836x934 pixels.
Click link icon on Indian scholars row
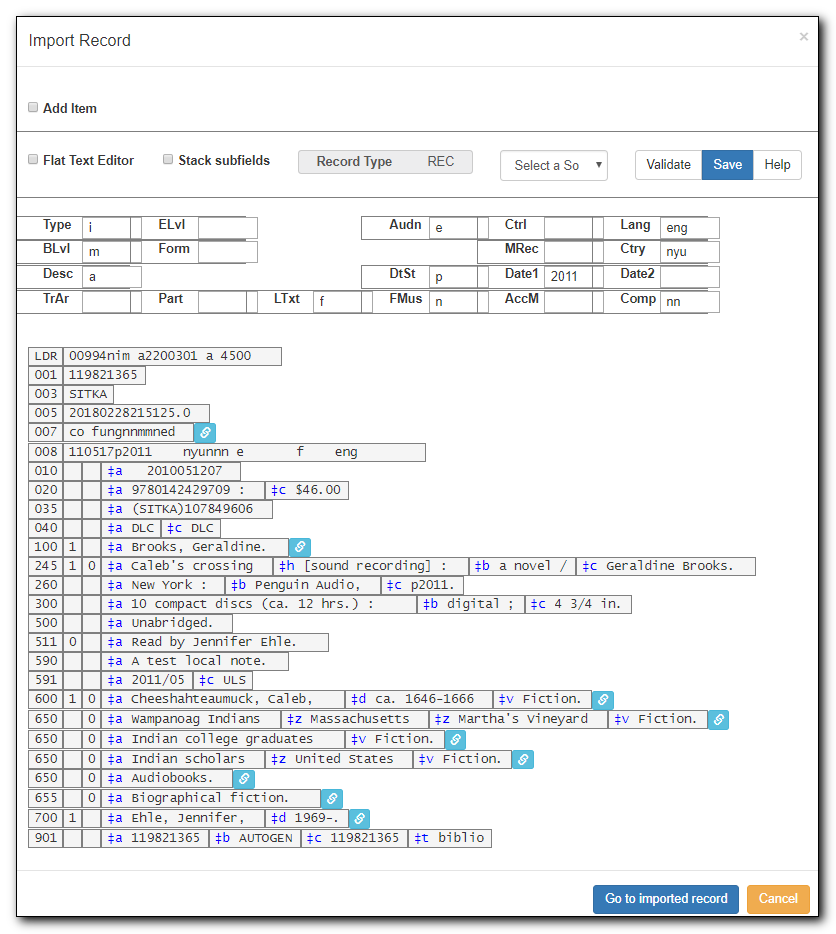[x=523, y=759]
